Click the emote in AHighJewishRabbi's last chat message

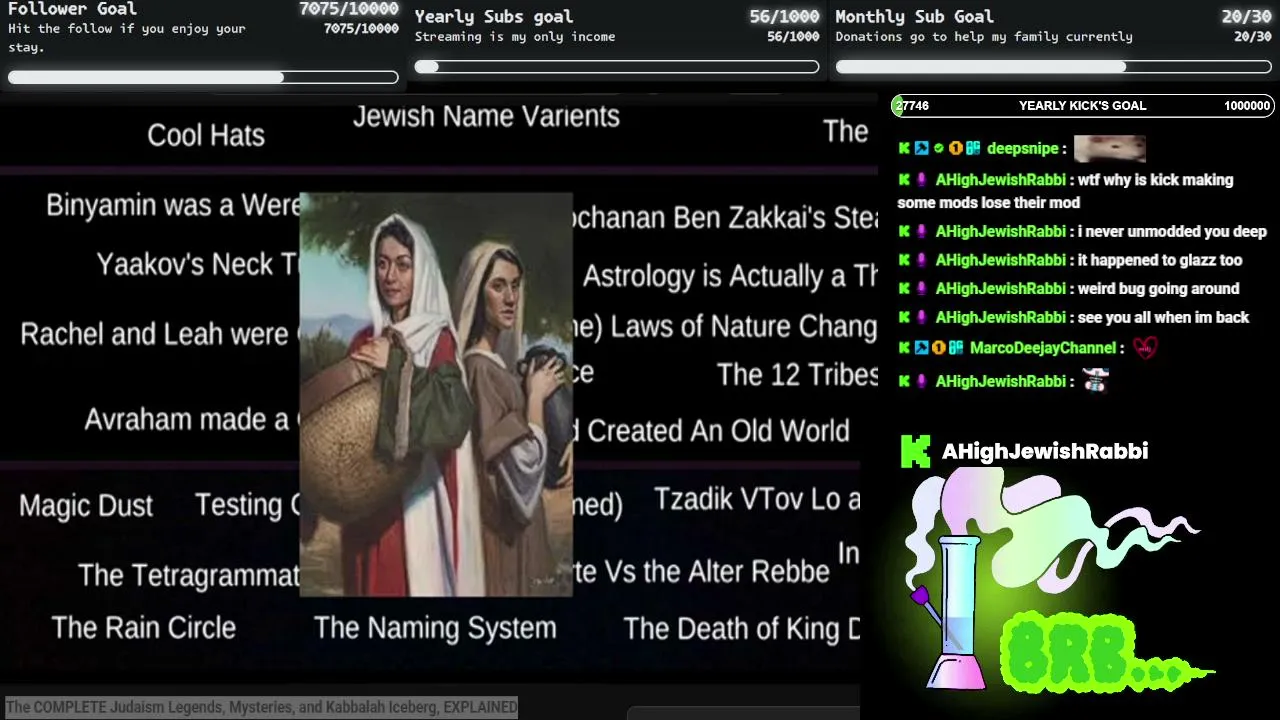(x=1096, y=380)
